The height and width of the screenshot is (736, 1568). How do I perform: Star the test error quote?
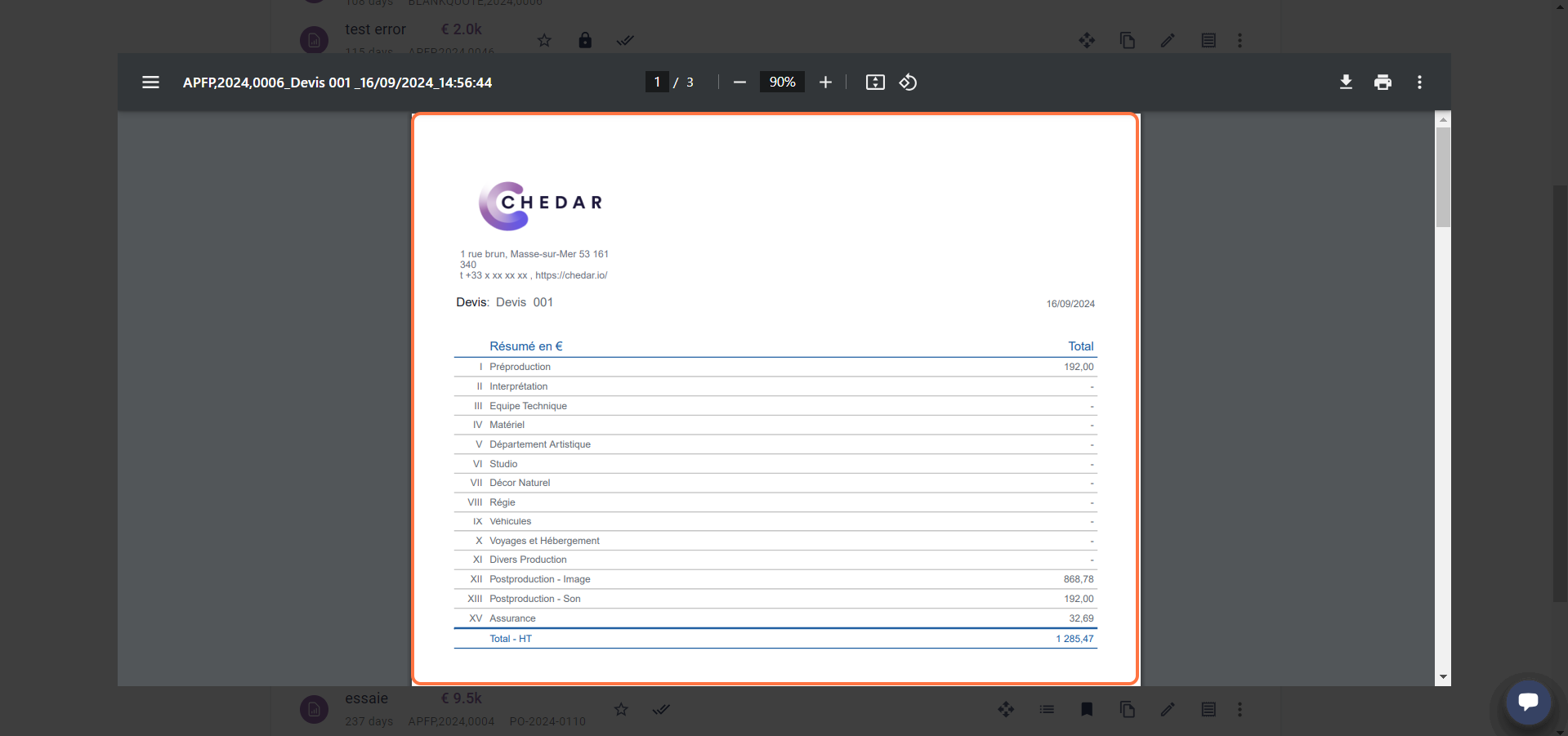[x=544, y=40]
